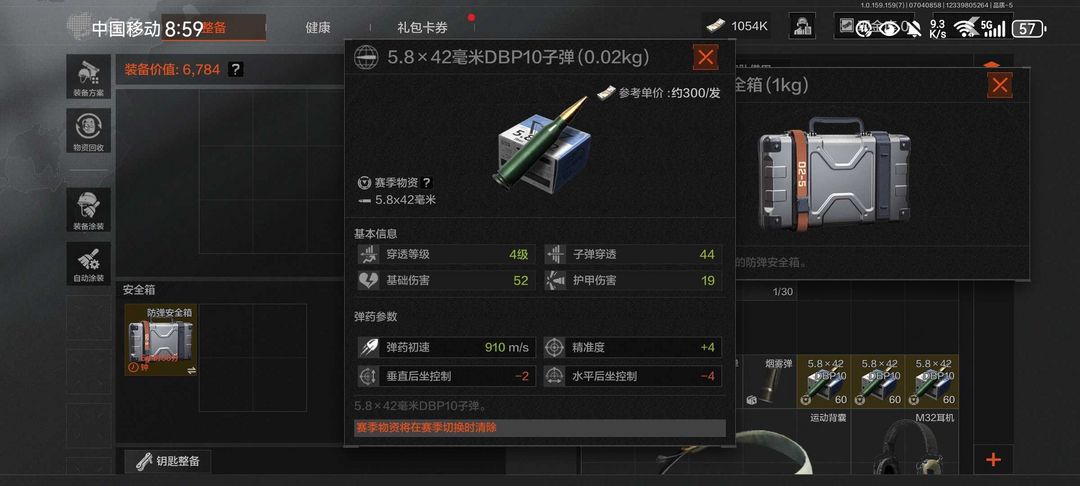Close the 5.8×42毫米DBP10子弹 detail popup
Image resolution: width=1080 pixels, height=486 pixels.
click(705, 57)
